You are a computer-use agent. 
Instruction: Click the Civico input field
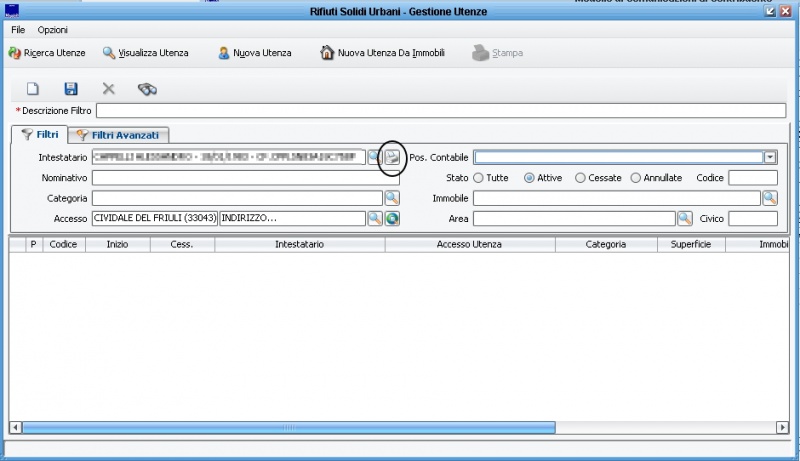pyautogui.click(x=753, y=218)
